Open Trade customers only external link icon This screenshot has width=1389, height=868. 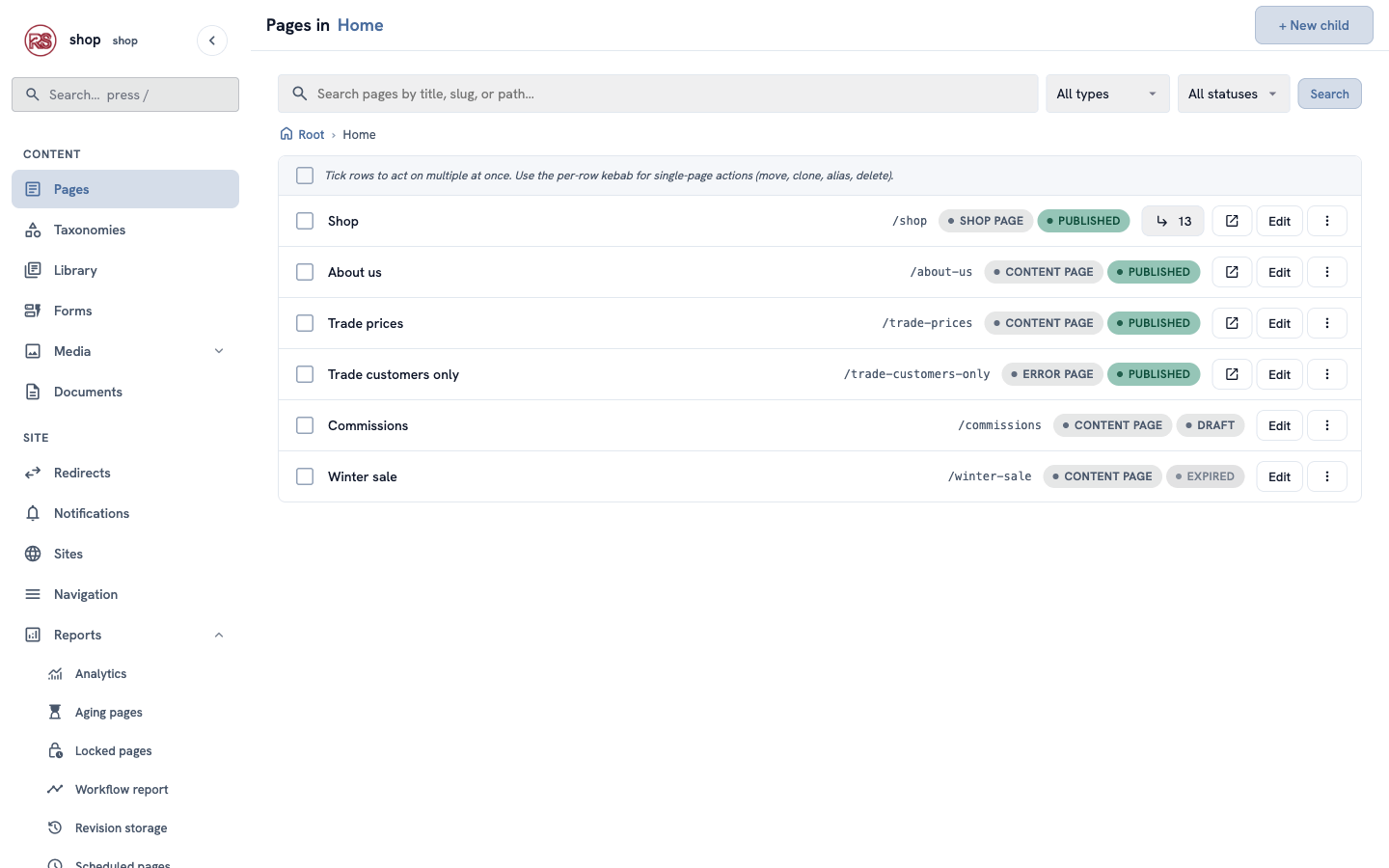tap(1232, 374)
